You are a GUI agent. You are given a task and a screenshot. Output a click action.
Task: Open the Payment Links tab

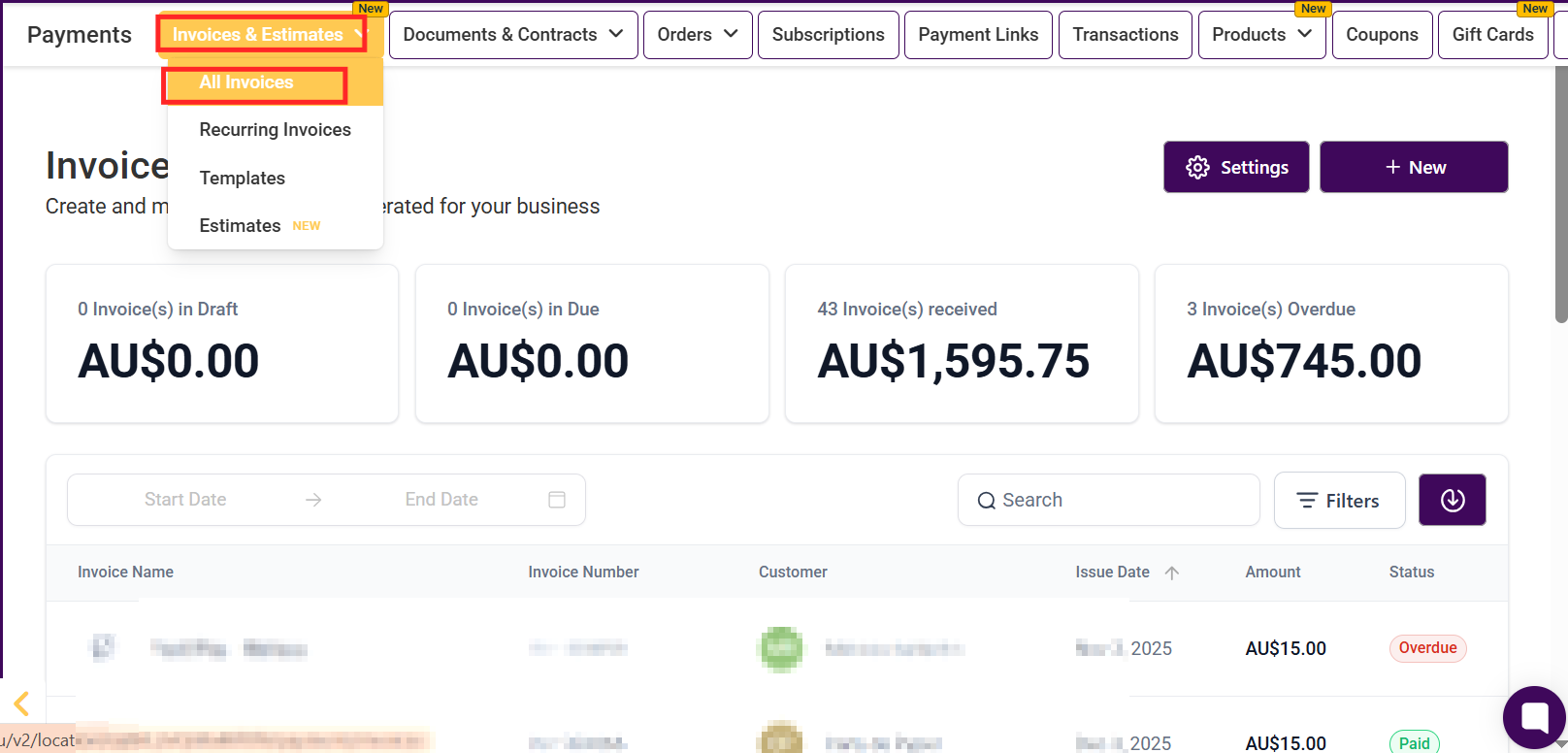click(x=978, y=35)
